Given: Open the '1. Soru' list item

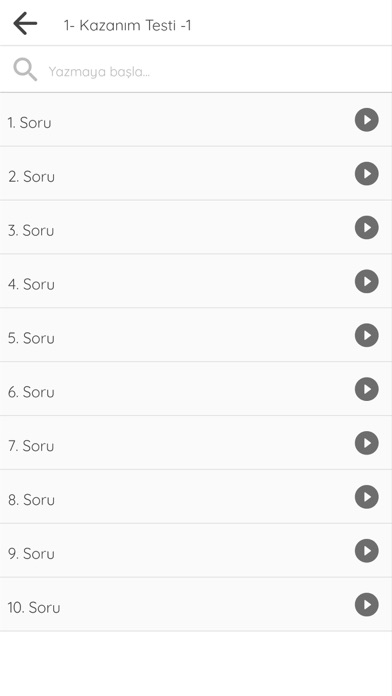Looking at the screenshot, I should pyautogui.click(x=196, y=120).
